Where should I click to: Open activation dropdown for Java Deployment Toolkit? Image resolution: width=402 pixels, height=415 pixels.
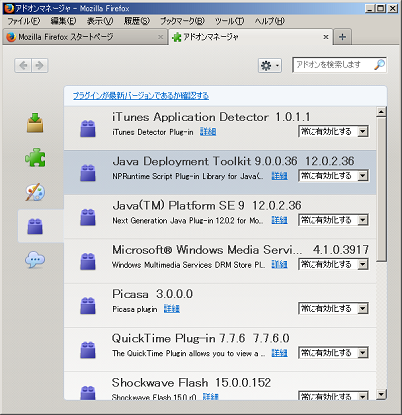click(333, 176)
